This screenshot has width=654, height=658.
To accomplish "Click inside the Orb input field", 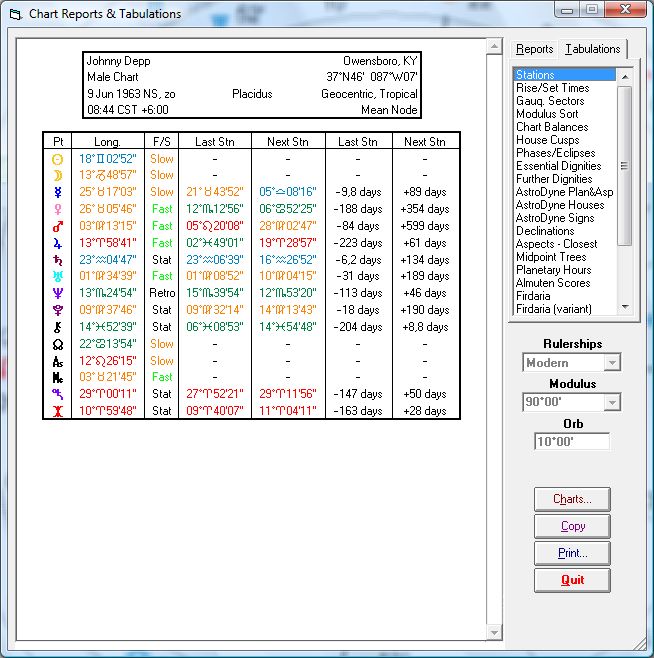I will coord(571,442).
